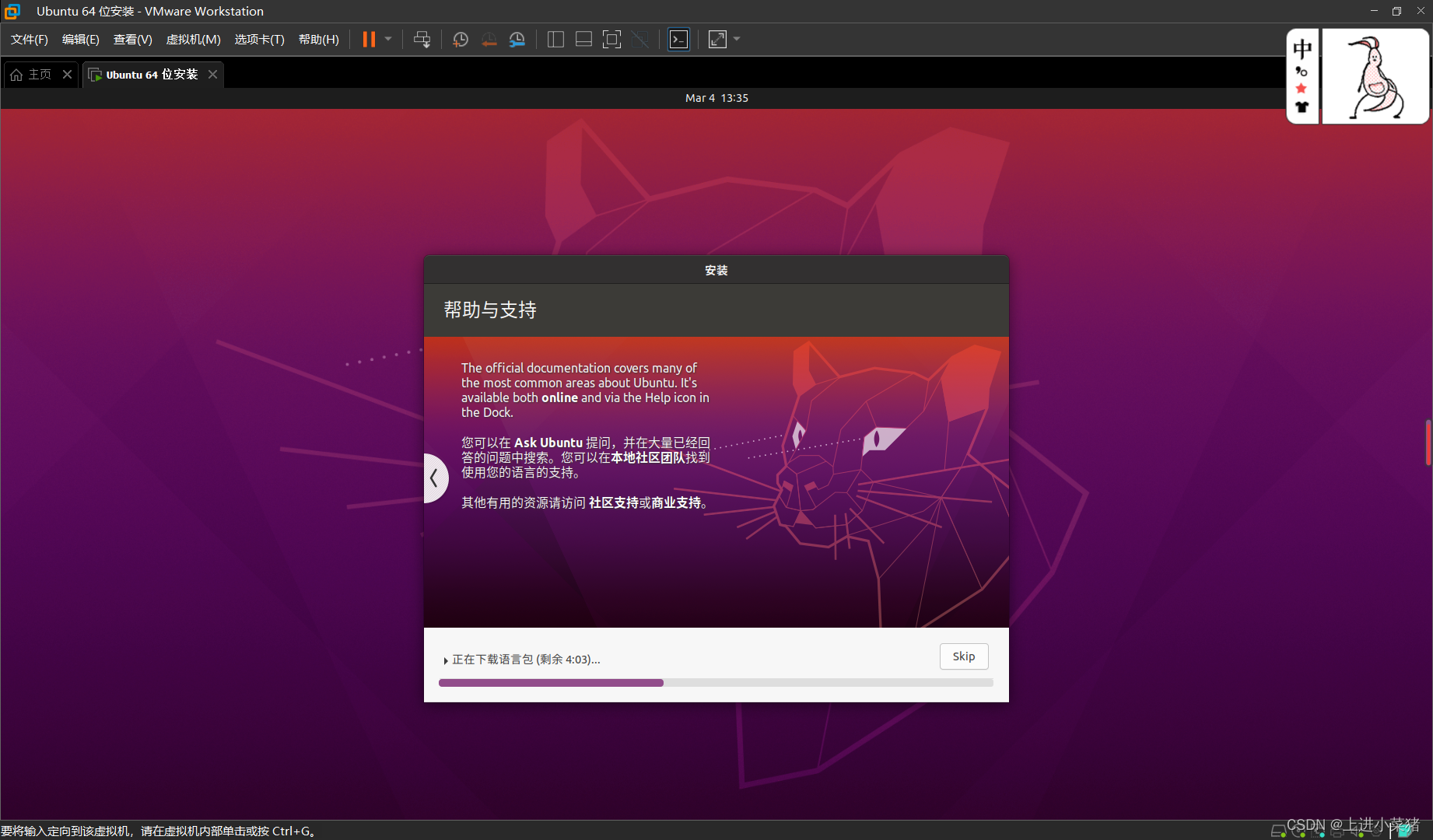Click the home icon on the 主页 tab
This screenshot has height=840, width=1433.
tap(16, 75)
